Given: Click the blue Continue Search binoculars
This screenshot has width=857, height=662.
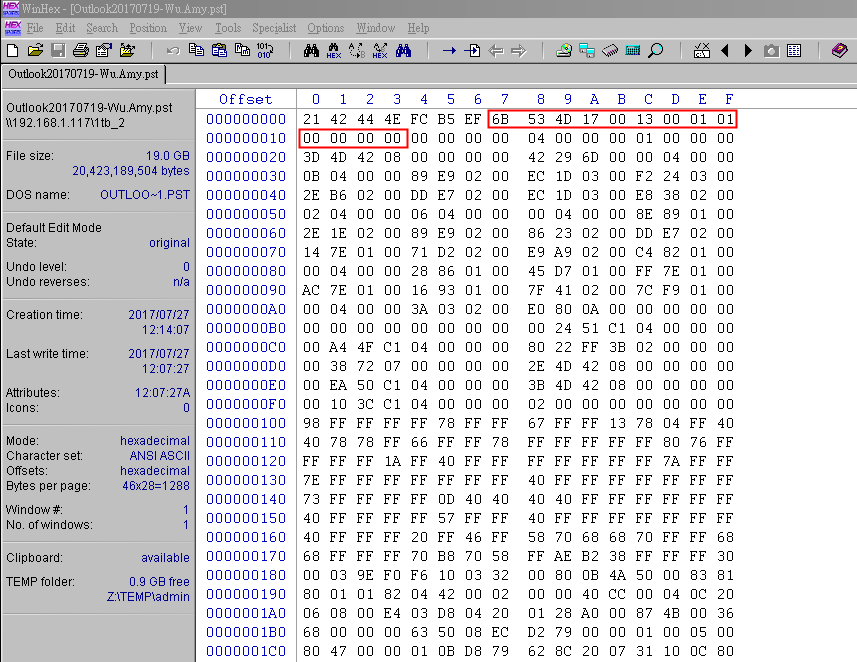Looking at the screenshot, I should click(x=403, y=51).
